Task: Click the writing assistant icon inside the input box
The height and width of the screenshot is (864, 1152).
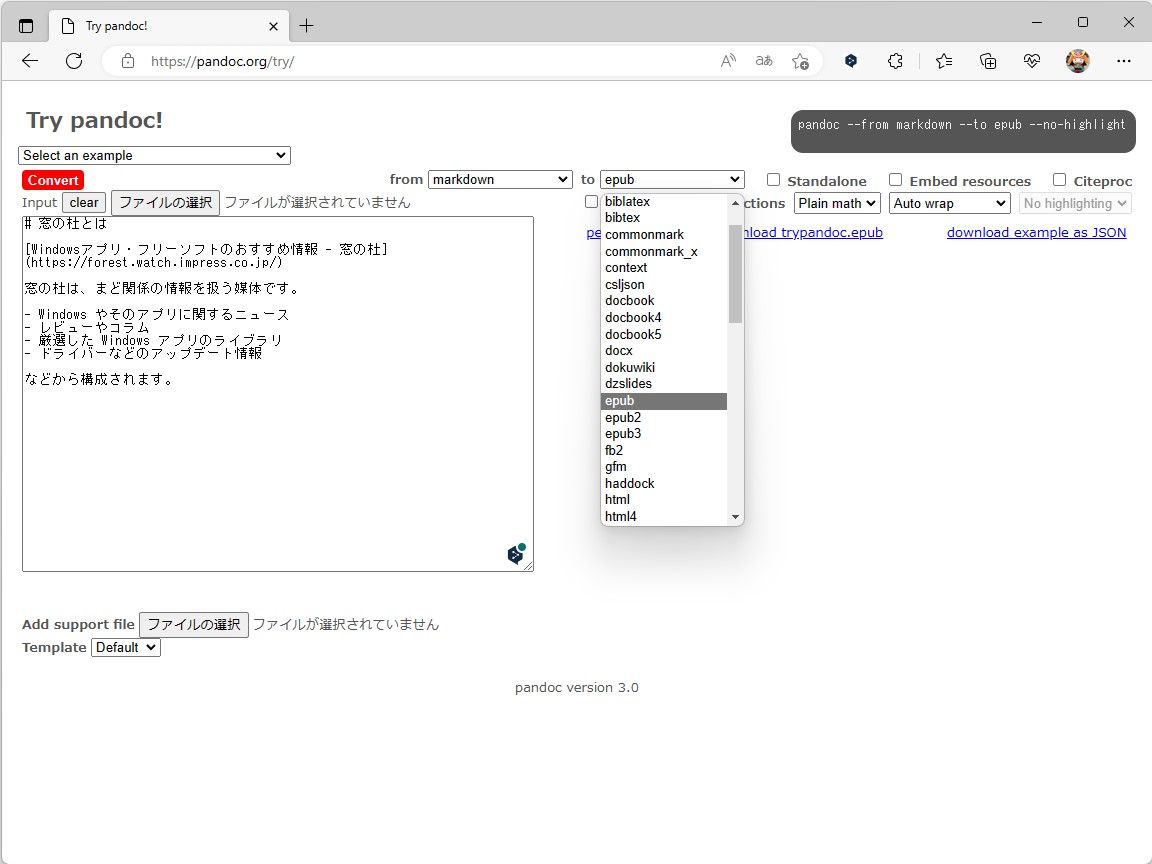Action: 516,553
